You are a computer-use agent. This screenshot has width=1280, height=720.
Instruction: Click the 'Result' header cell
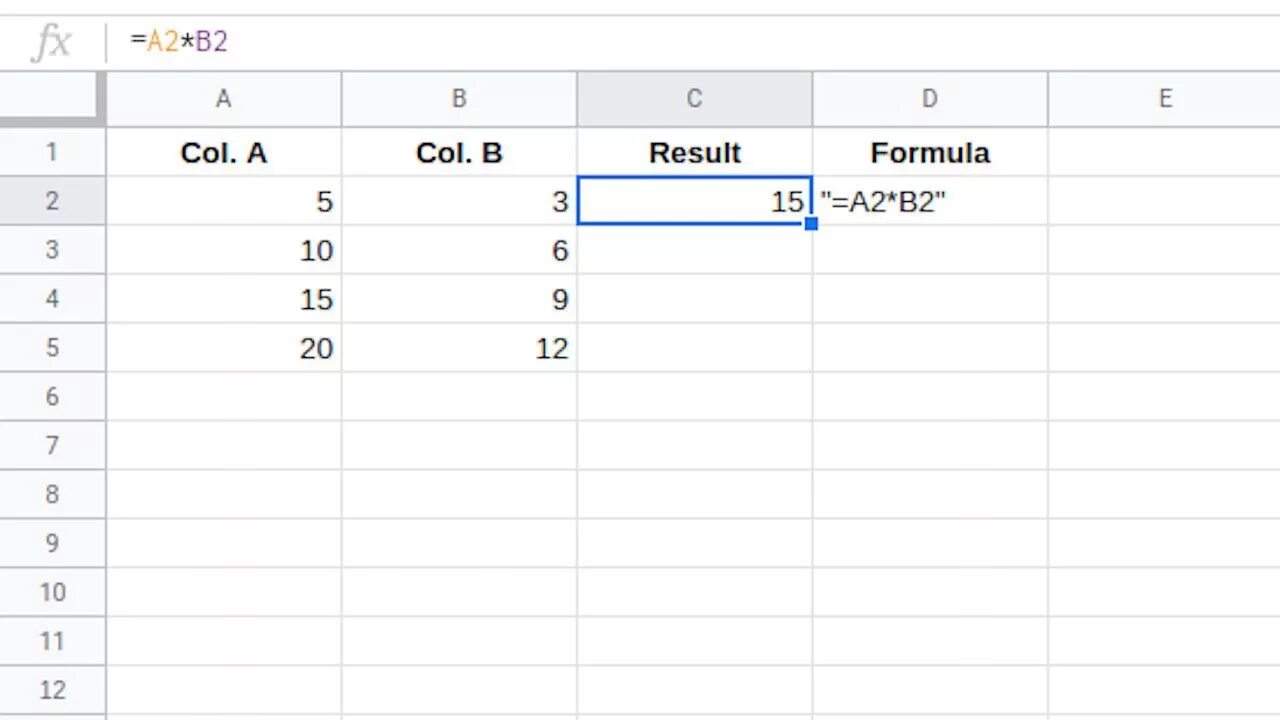click(x=695, y=152)
